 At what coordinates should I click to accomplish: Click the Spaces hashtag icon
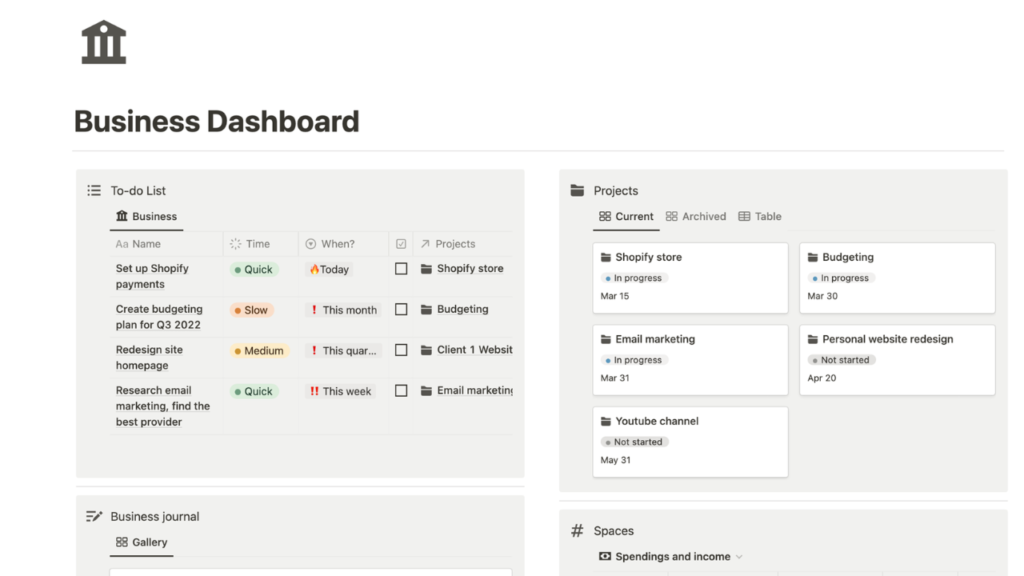(577, 531)
